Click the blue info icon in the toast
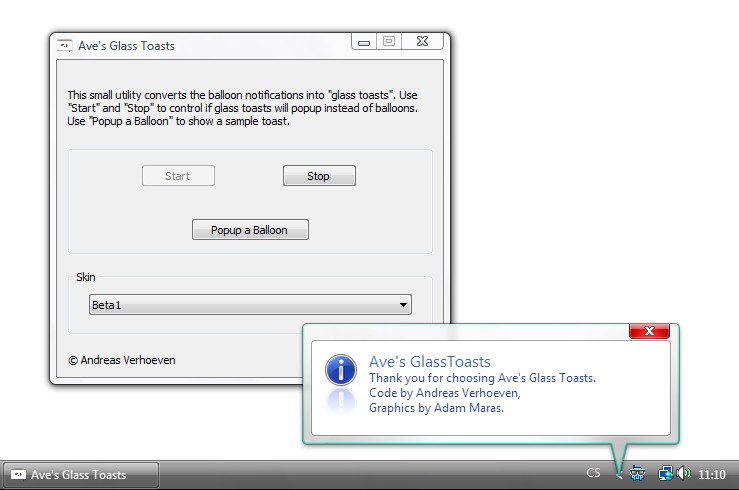The image size is (739, 490). [x=340, y=370]
